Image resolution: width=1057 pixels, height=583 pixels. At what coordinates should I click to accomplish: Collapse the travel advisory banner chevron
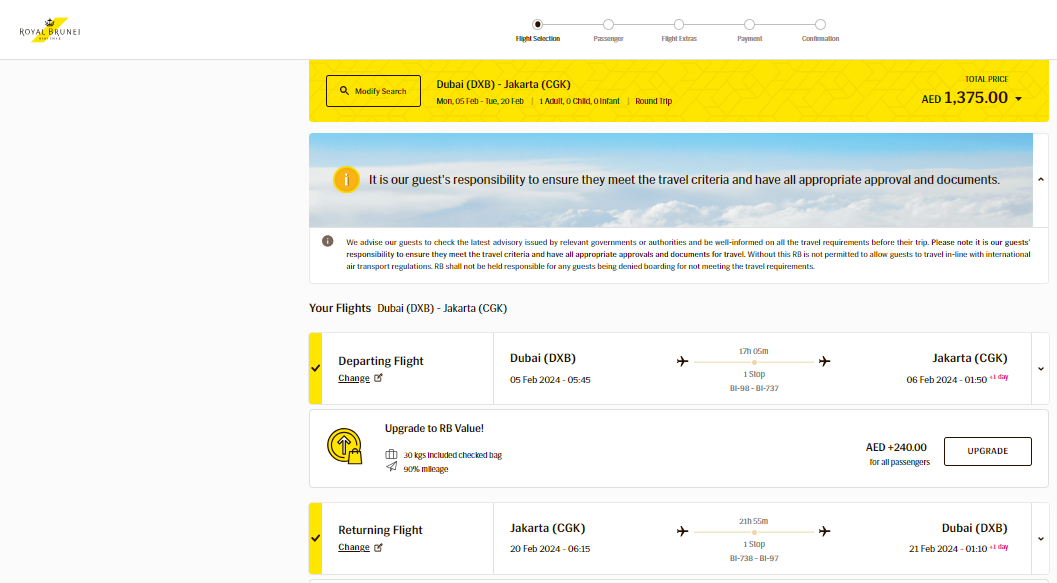pyautogui.click(x=1041, y=180)
